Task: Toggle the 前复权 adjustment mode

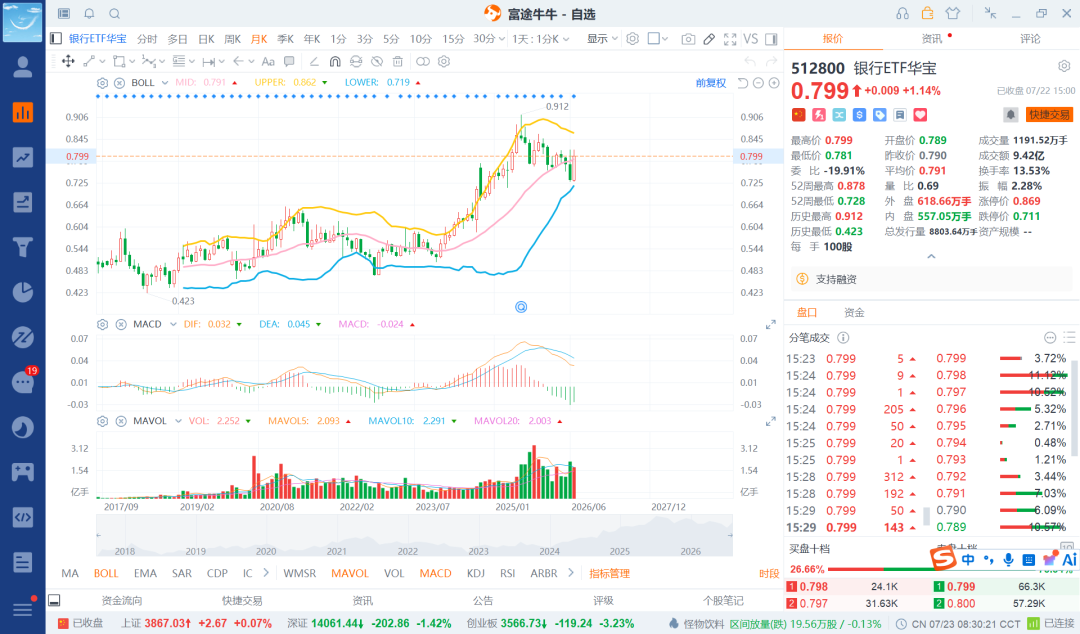Action: [711, 83]
